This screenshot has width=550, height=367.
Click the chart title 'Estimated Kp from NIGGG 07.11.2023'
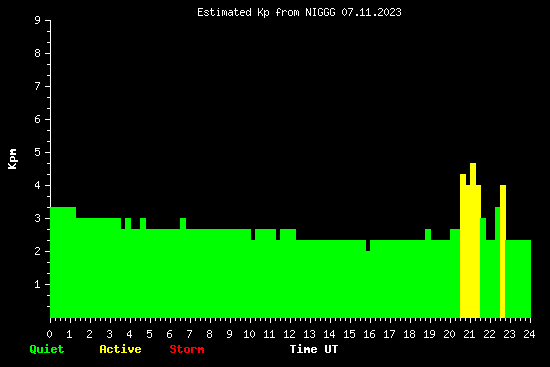coord(299,13)
